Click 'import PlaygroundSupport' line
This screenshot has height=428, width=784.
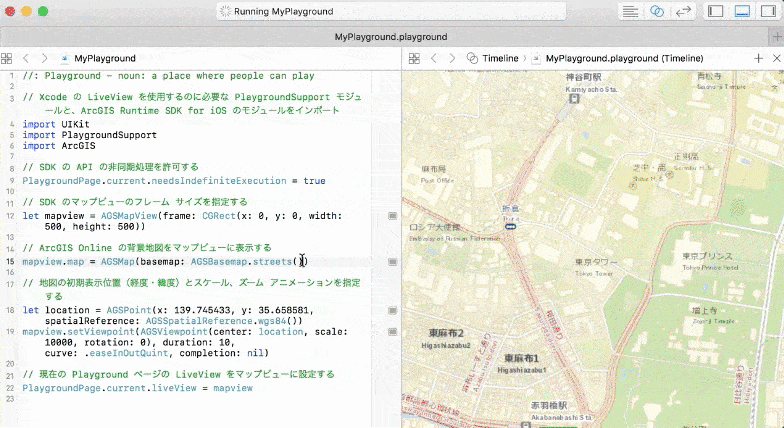point(90,135)
